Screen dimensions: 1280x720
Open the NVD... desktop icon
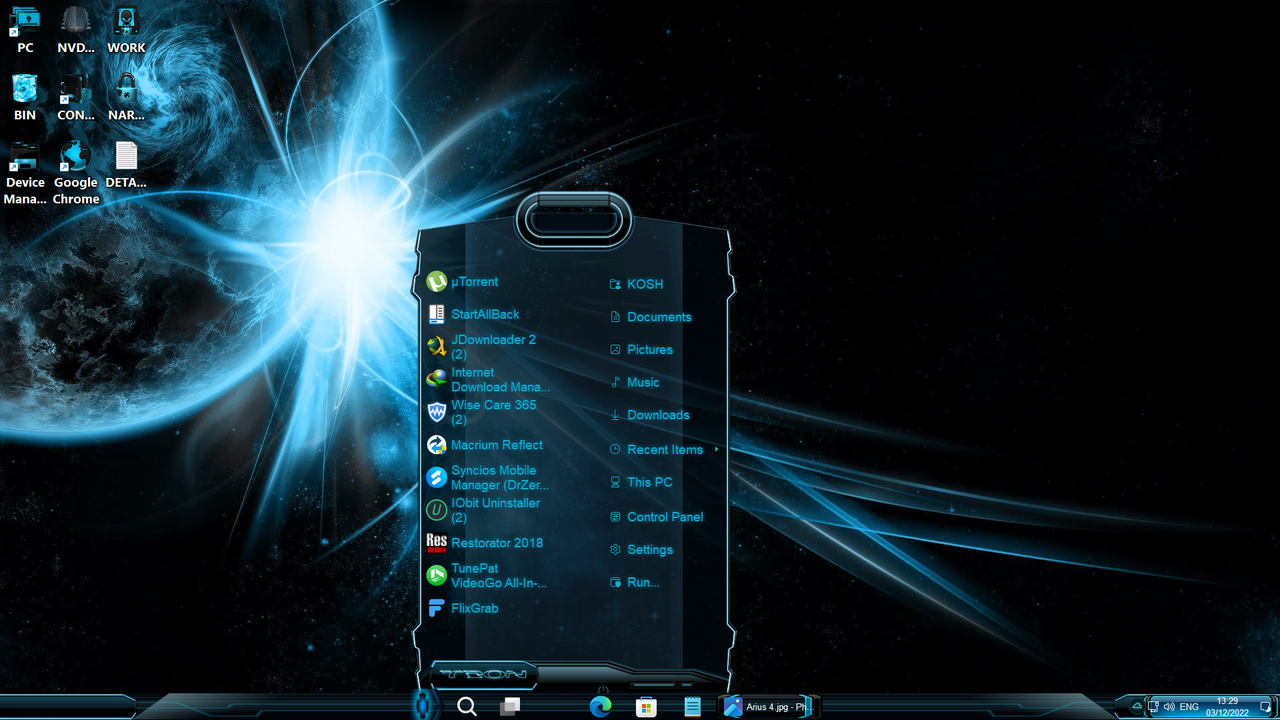[x=76, y=29]
